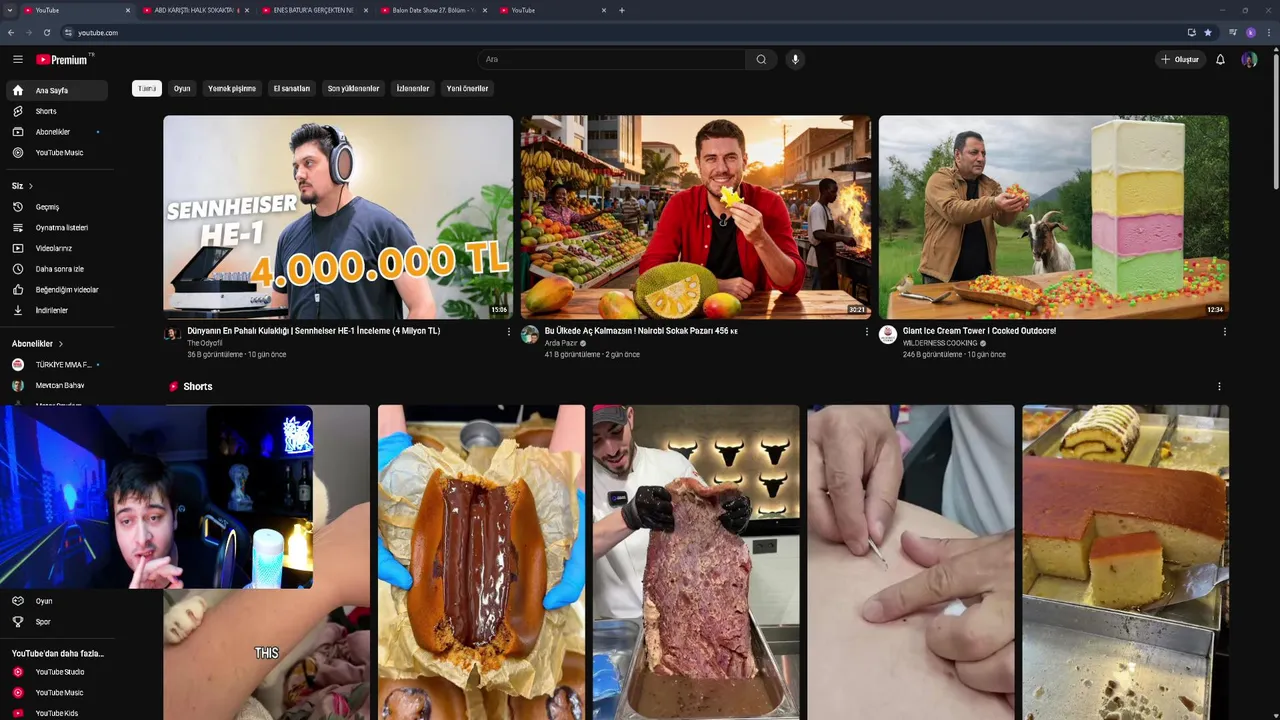Open The Odyofil channel link
Screen dimensions: 1280x720
(205, 343)
